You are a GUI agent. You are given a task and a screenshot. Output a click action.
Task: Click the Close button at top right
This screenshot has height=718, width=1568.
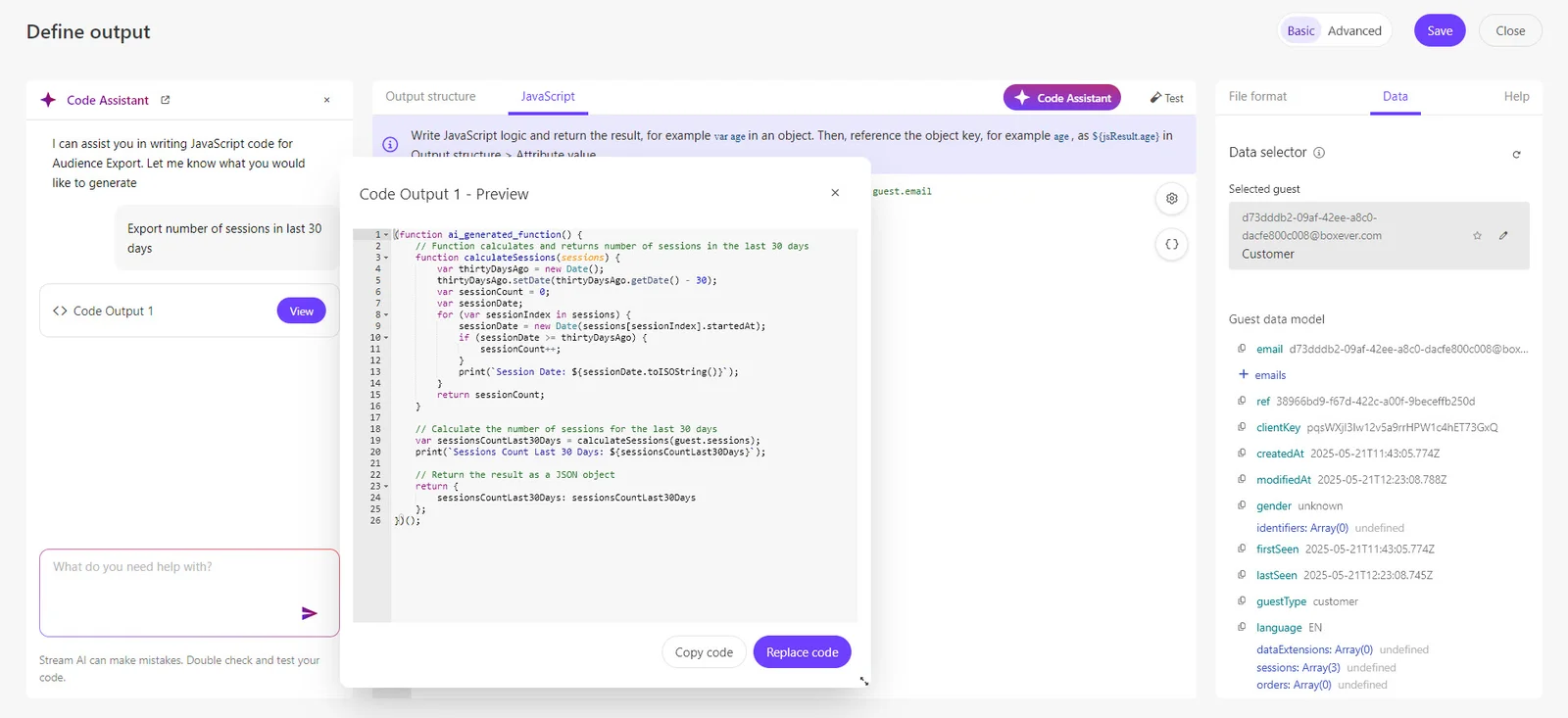(1510, 30)
